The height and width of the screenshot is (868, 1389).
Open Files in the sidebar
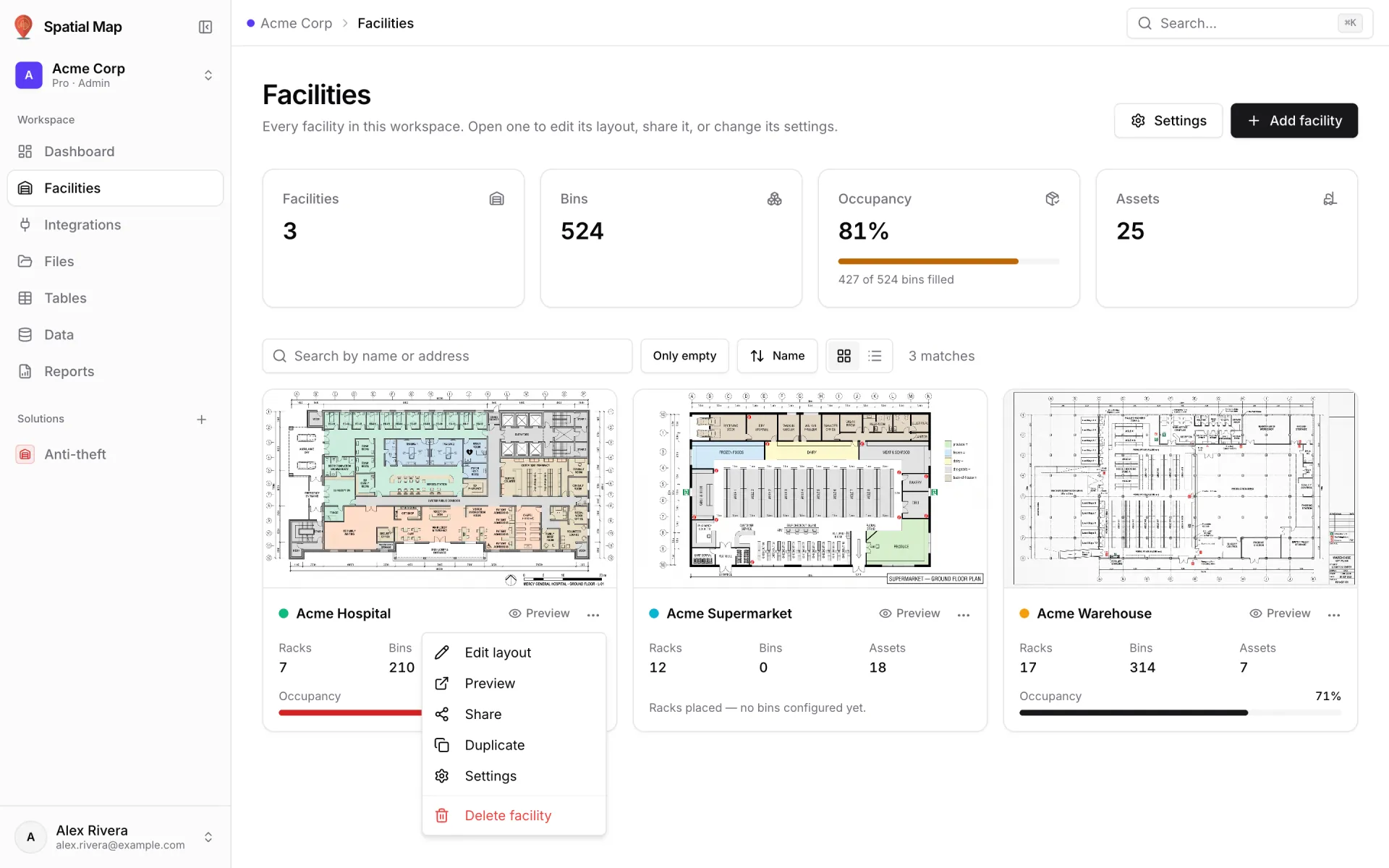(x=115, y=261)
